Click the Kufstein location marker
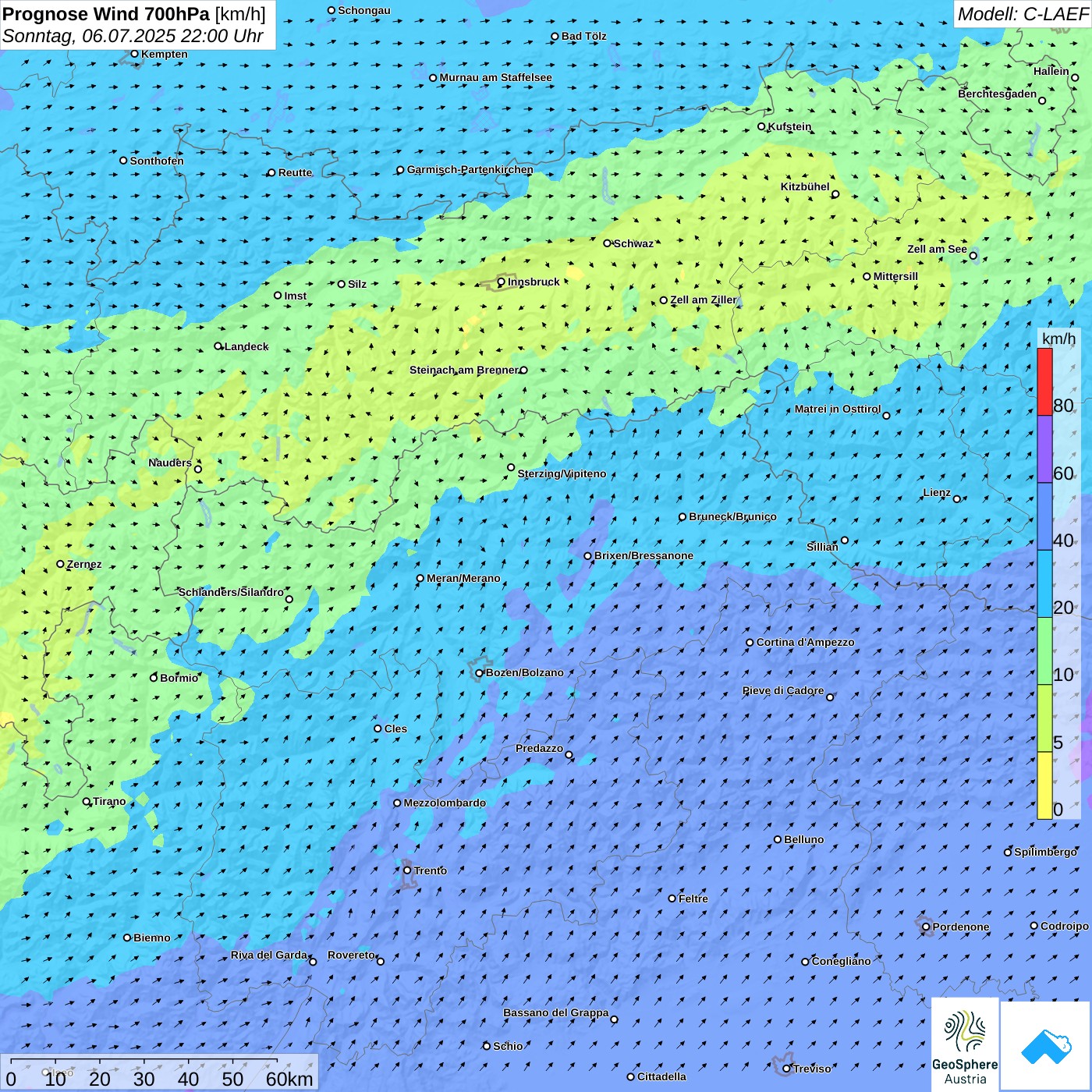The image size is (1092, 1092). pos(762,126)
